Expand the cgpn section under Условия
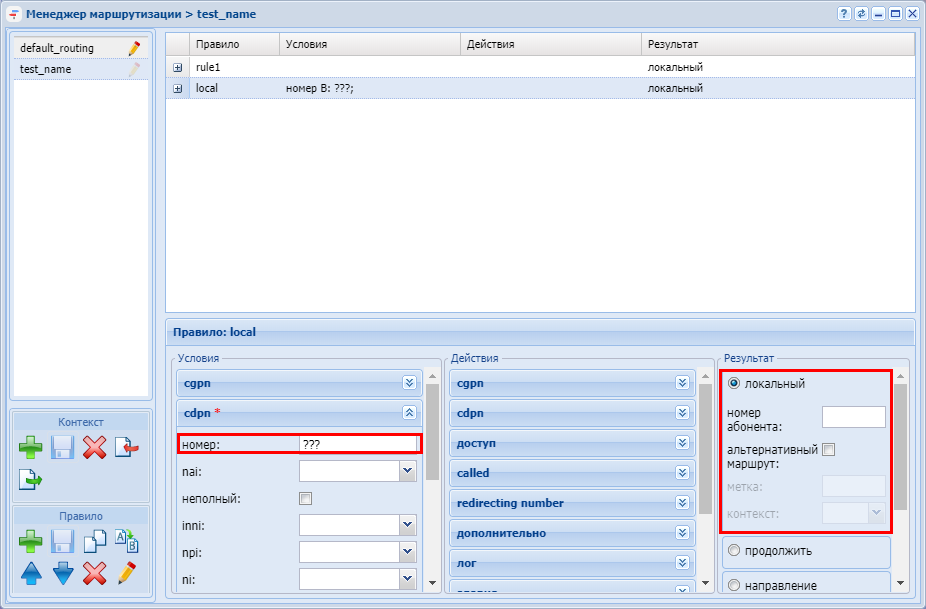The image size is (926, 609). coord(408,382)
